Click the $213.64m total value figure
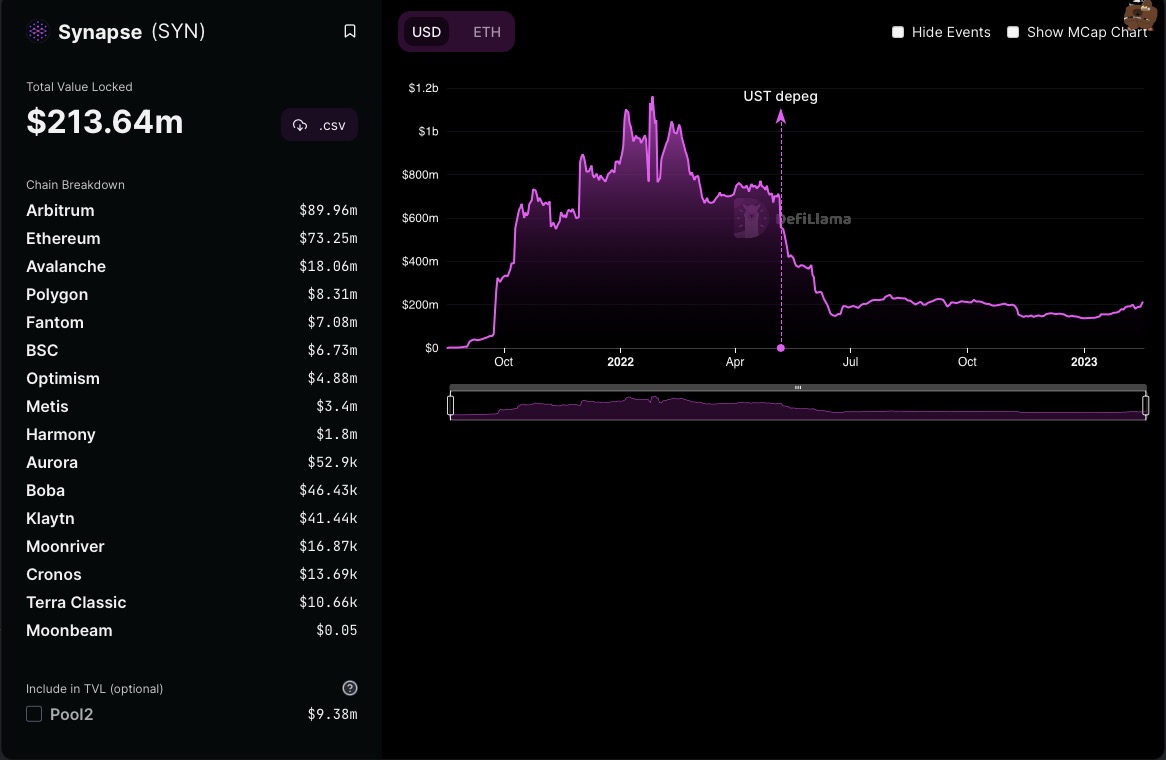1166x760 pixels. pyautogui.click(x=105, y=122)
